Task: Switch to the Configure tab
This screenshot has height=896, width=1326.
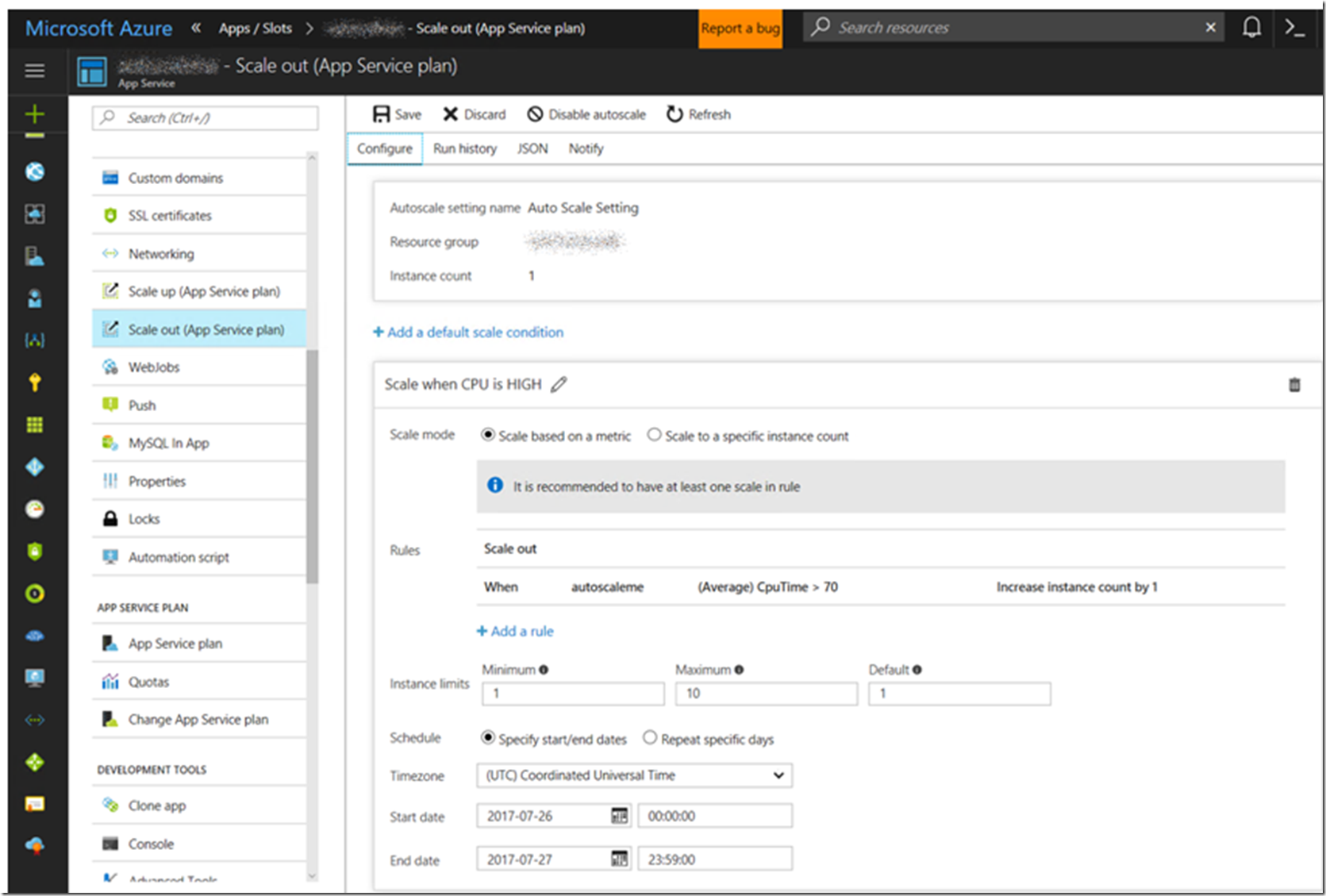Action: tap(385, 148)
